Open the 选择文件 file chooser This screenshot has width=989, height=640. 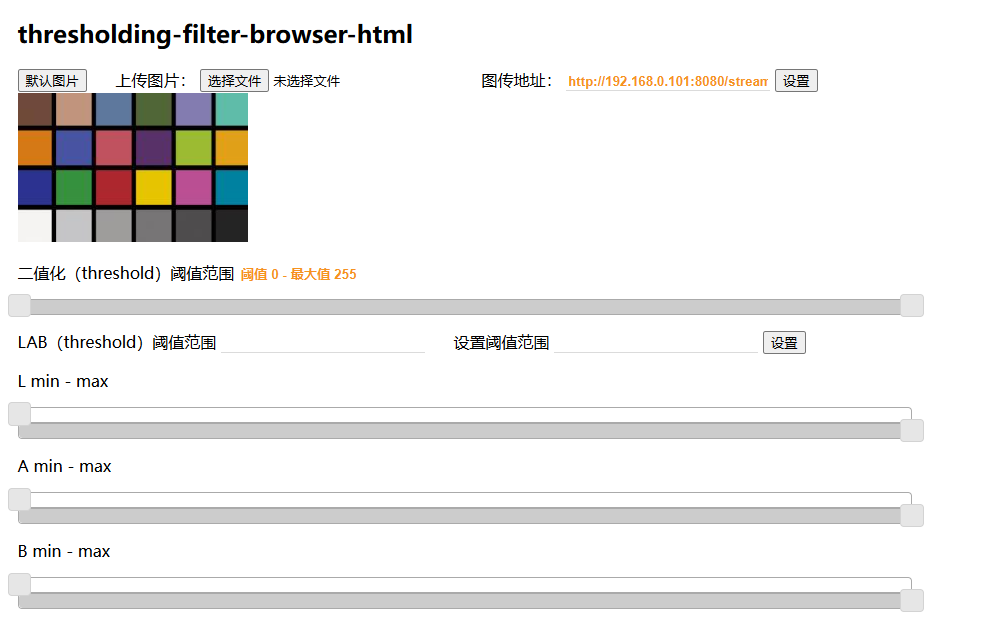(234, 81)
